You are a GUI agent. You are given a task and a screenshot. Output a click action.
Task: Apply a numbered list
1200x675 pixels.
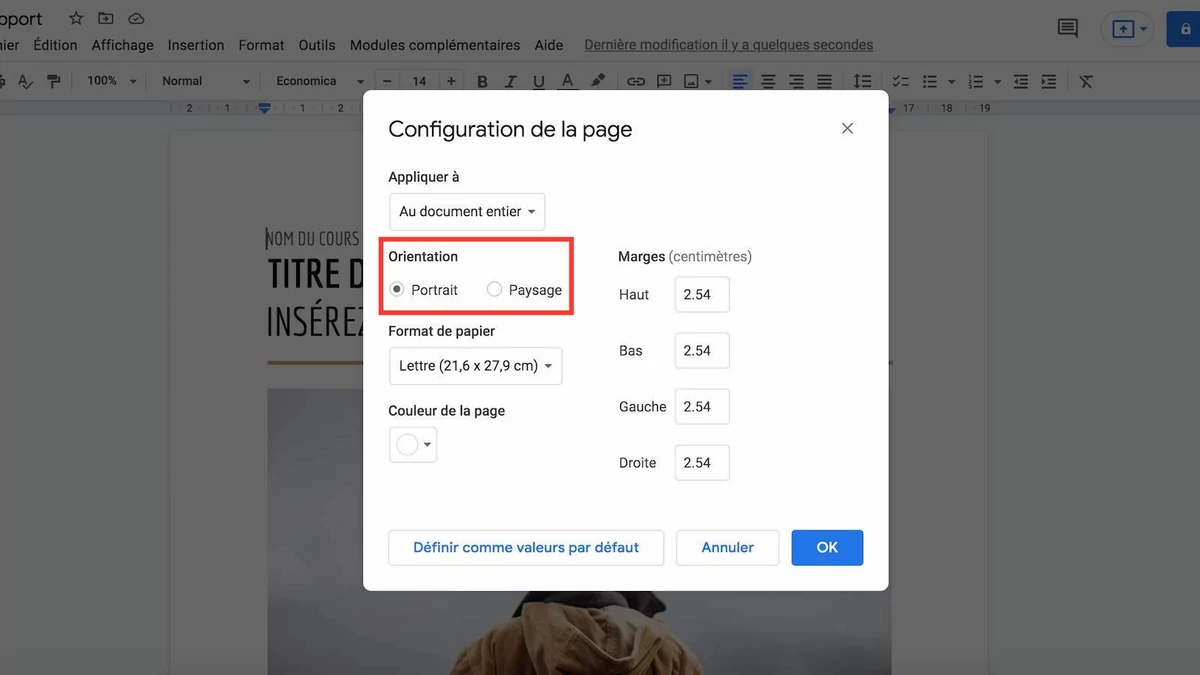click(x=976, y=81)
